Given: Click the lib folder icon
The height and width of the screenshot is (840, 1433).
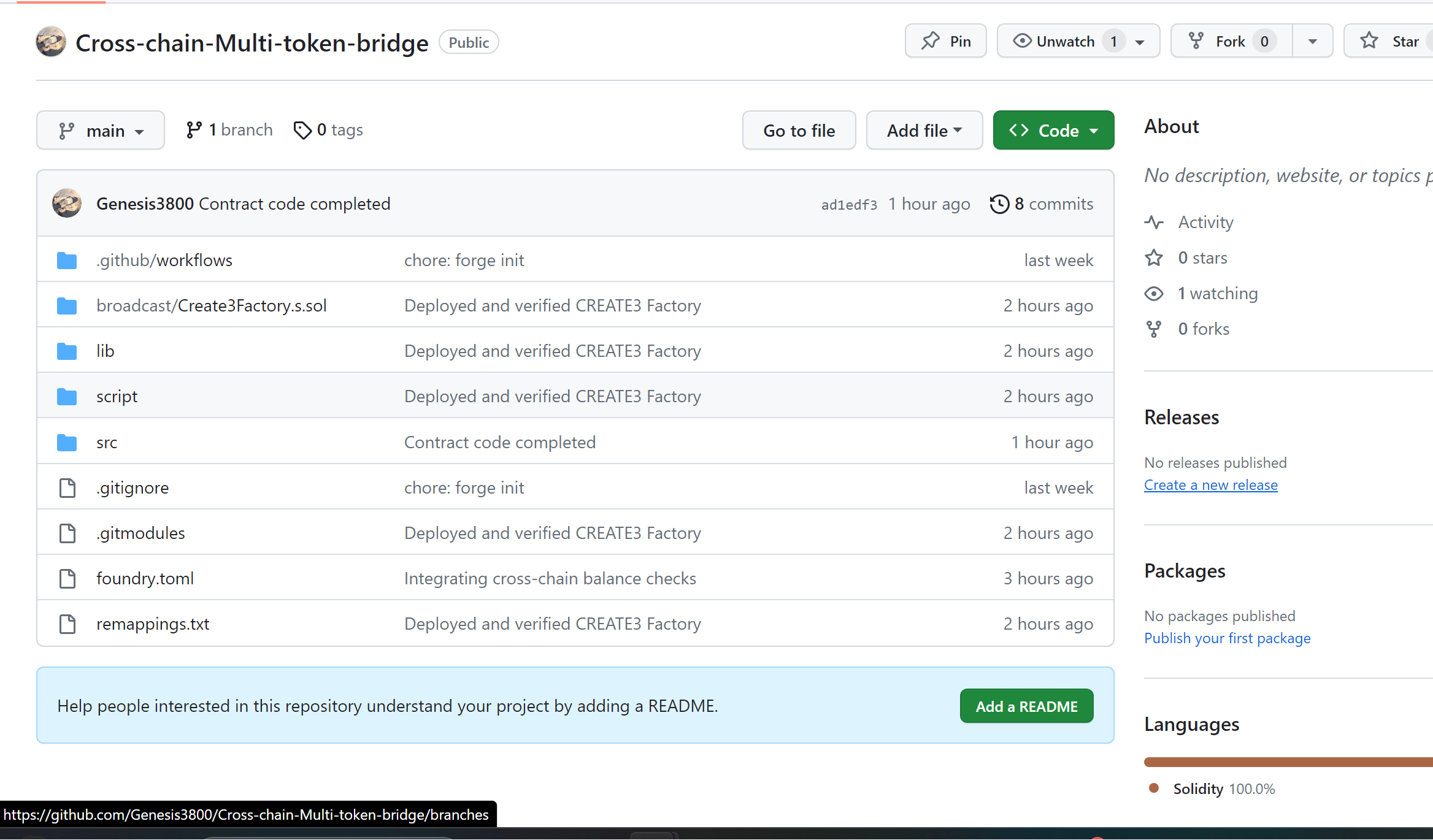Looking at the screenshot, I should [67, 351].
